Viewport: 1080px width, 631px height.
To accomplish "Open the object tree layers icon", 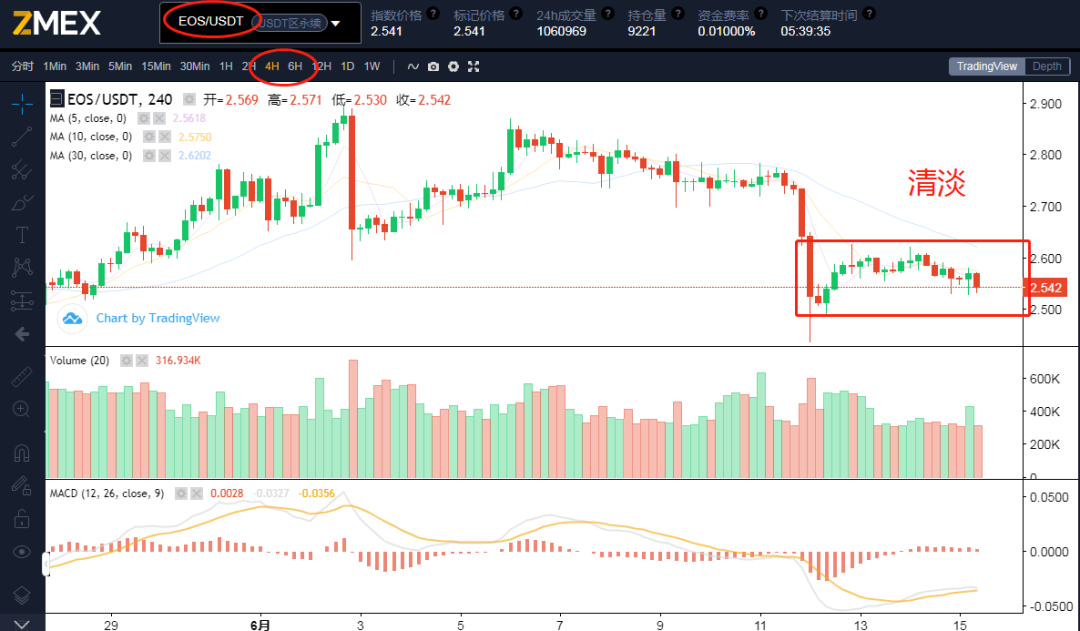I will pos(21,594).
